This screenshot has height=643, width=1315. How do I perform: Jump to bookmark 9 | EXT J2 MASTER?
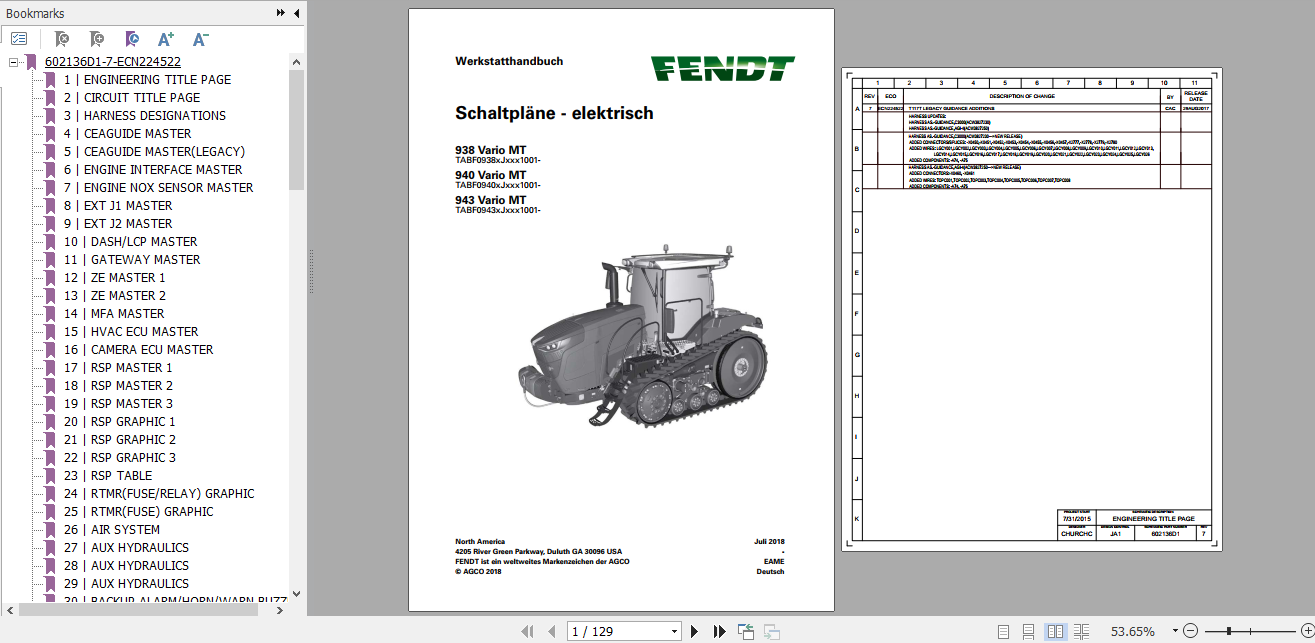coord(118,224)
